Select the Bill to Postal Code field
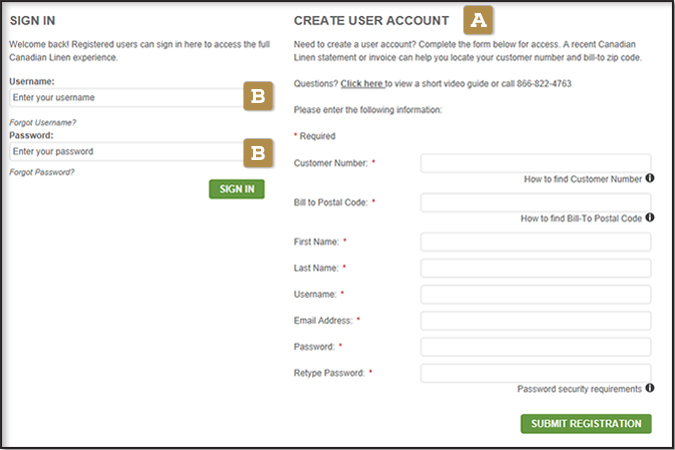This screenshot has width=675, height=450. click(536, 202)
